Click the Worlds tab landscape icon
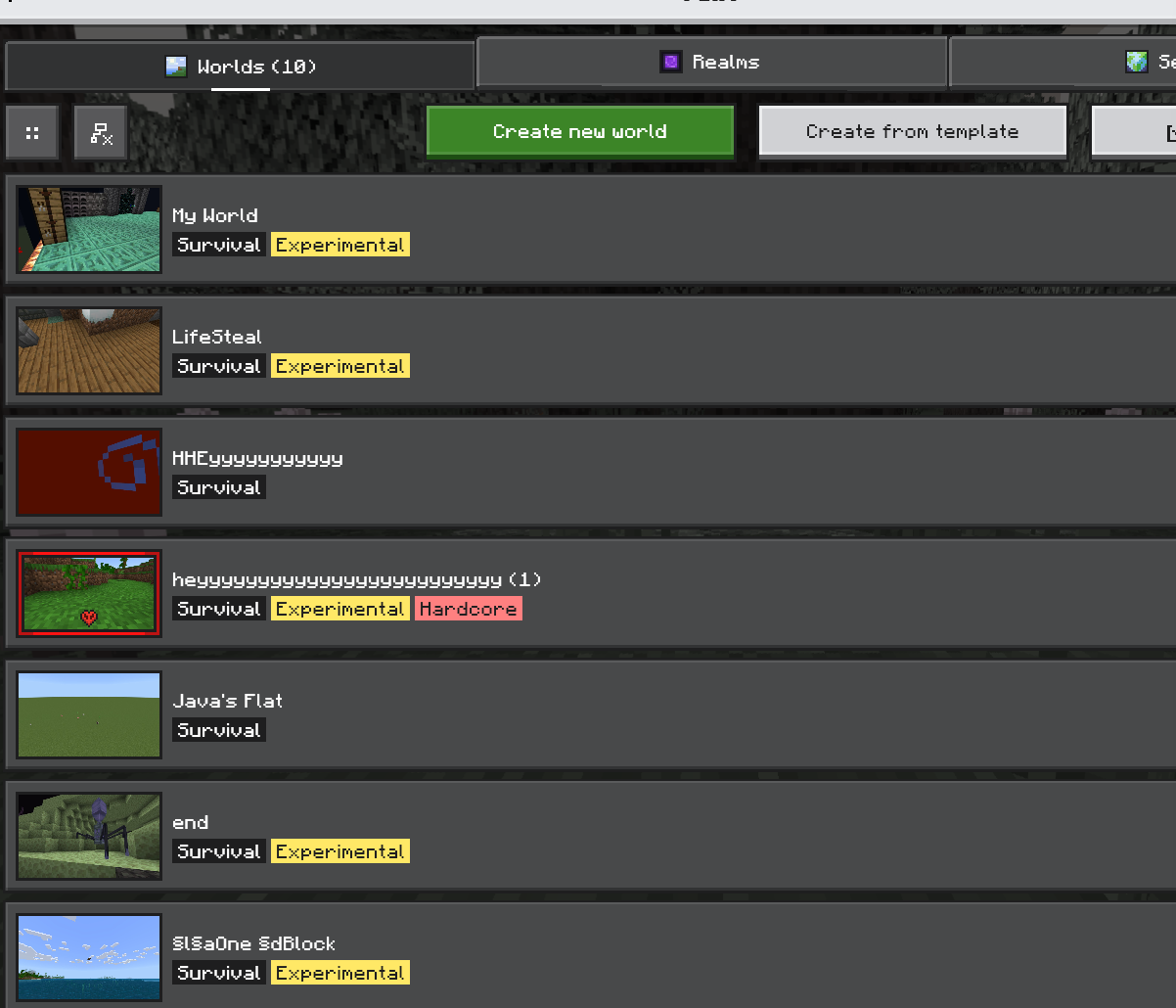Screen dimensions: 1176x1008 176,67
